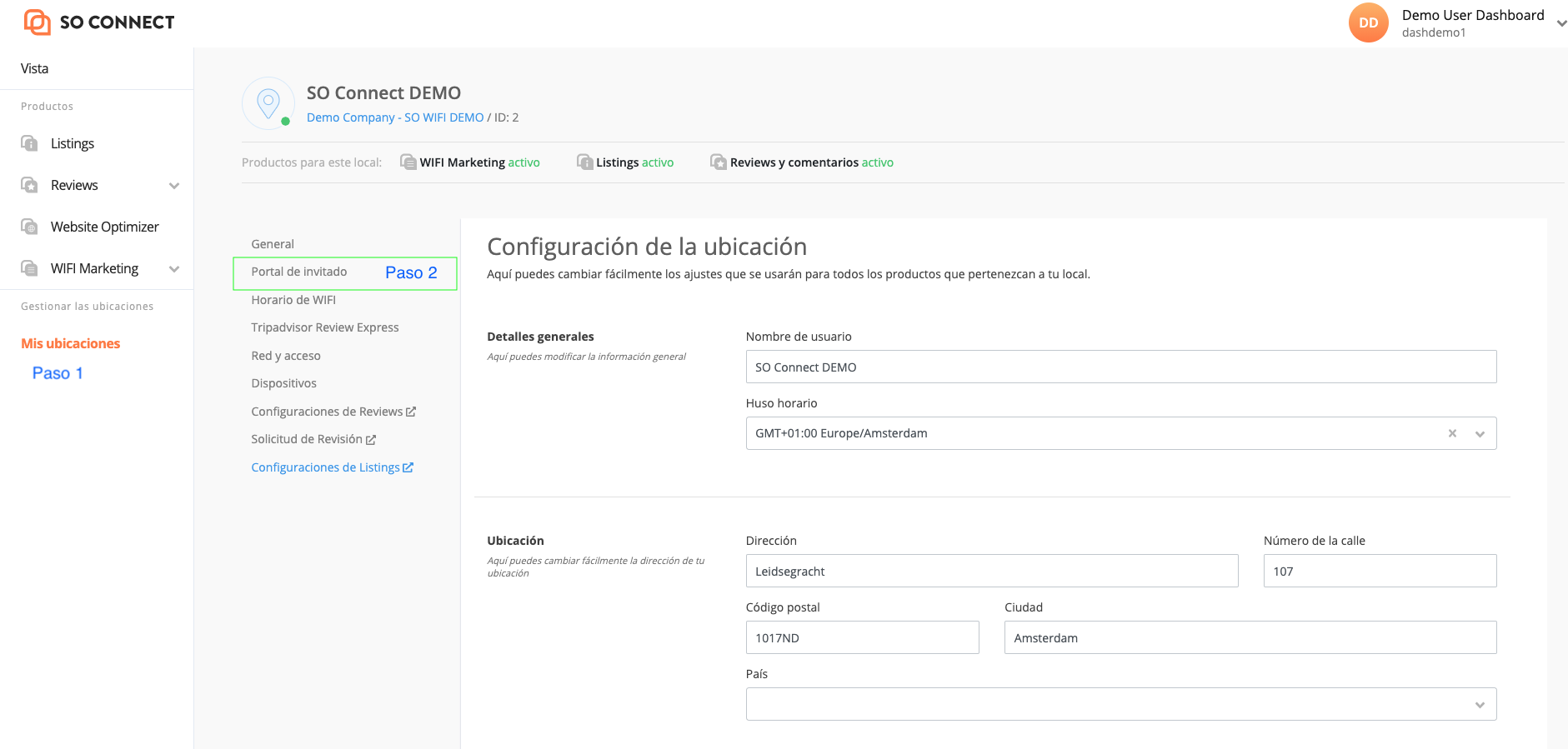
Task: Click the WIFI Marketing product icon
Action: coord(408,162)
